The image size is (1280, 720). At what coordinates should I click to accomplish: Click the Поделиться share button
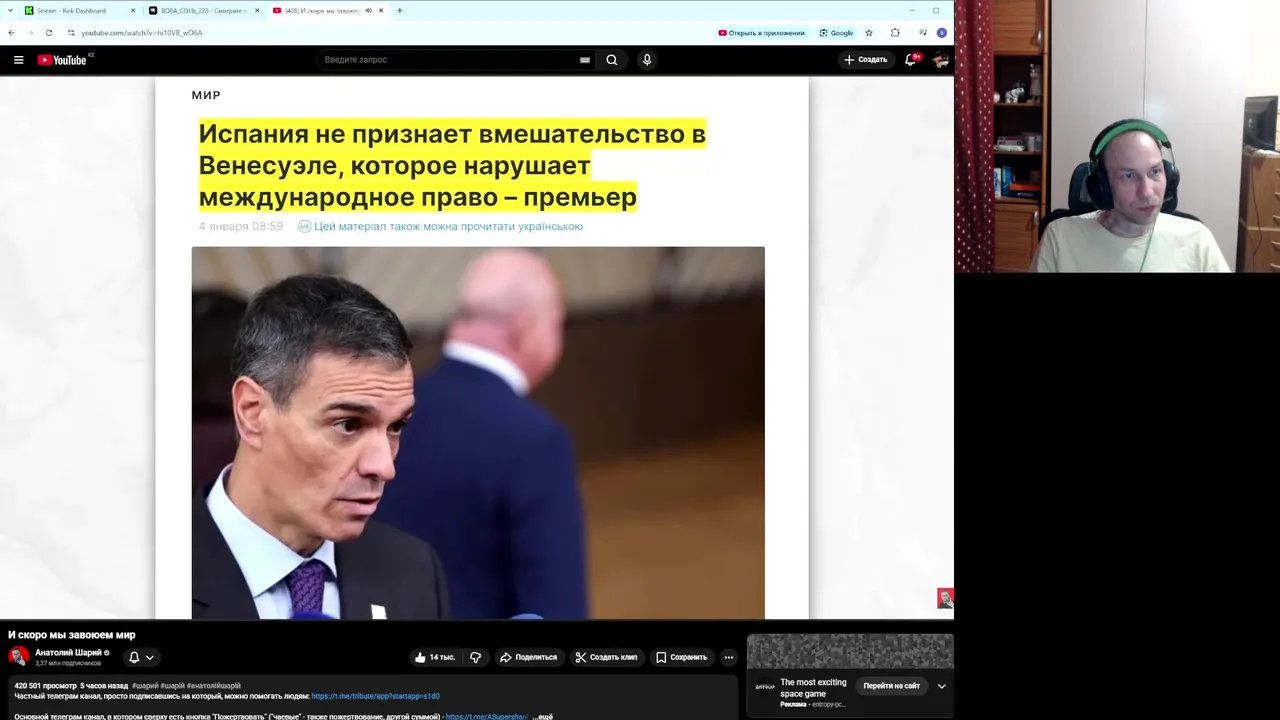(528, 657)
